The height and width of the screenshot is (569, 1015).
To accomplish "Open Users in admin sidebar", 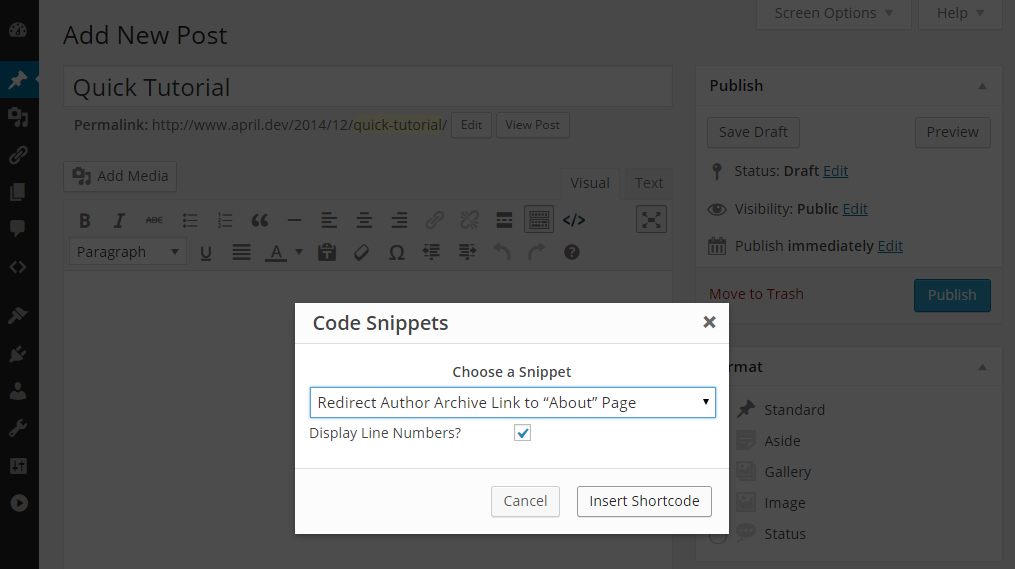I will (18, 391).
